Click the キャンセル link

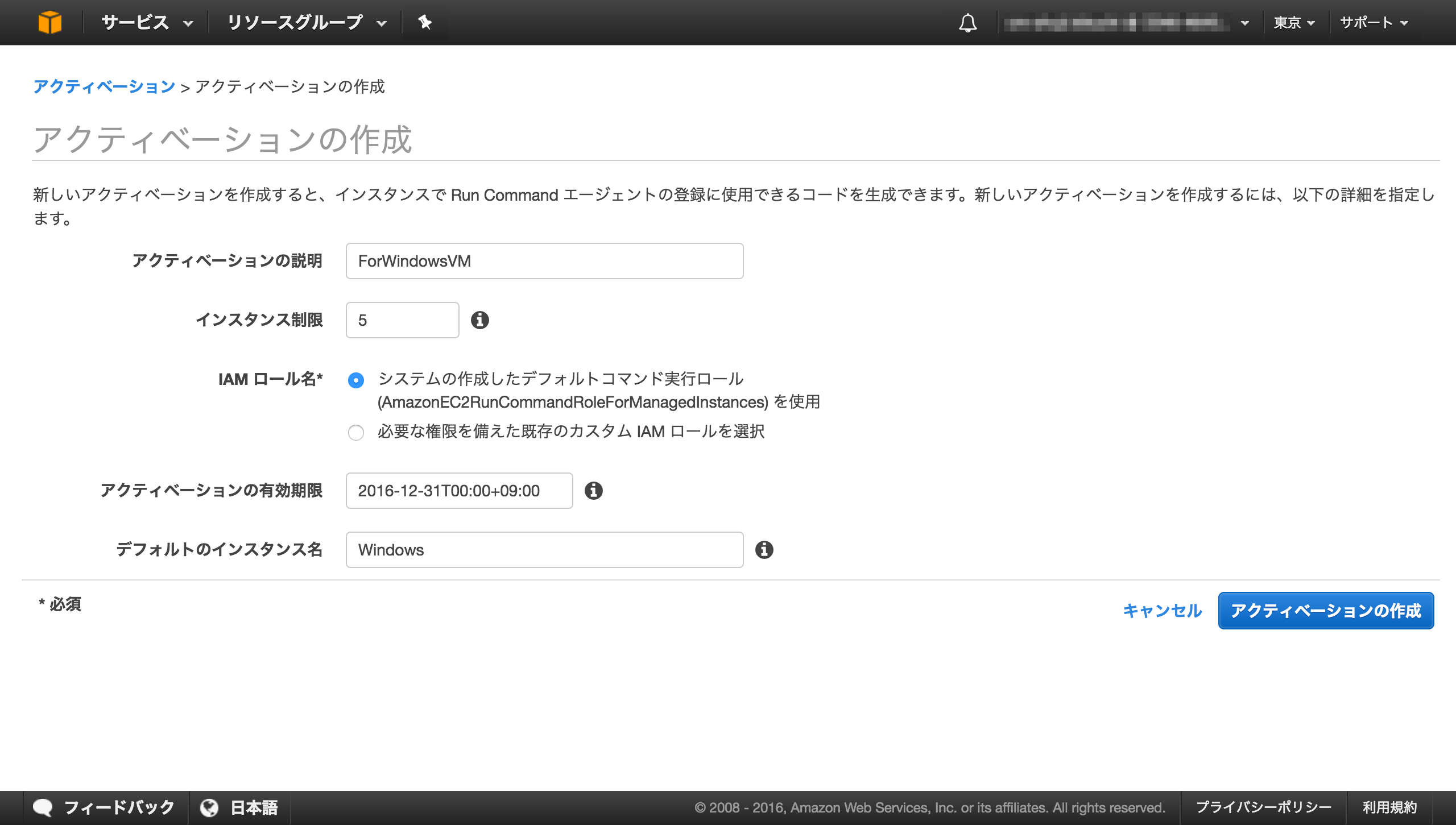click(1162, 611)
